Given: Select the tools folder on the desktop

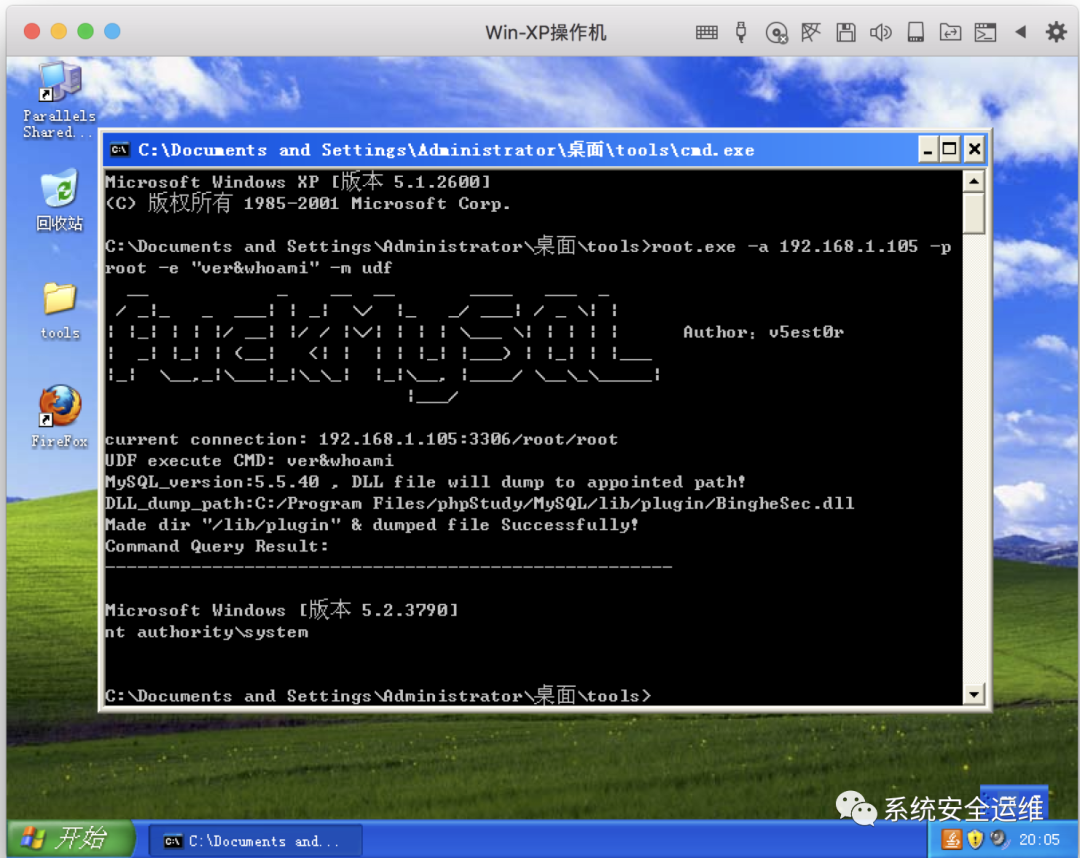Looking at the screenshot, I should pyautogui.click(x=60, y=311).
